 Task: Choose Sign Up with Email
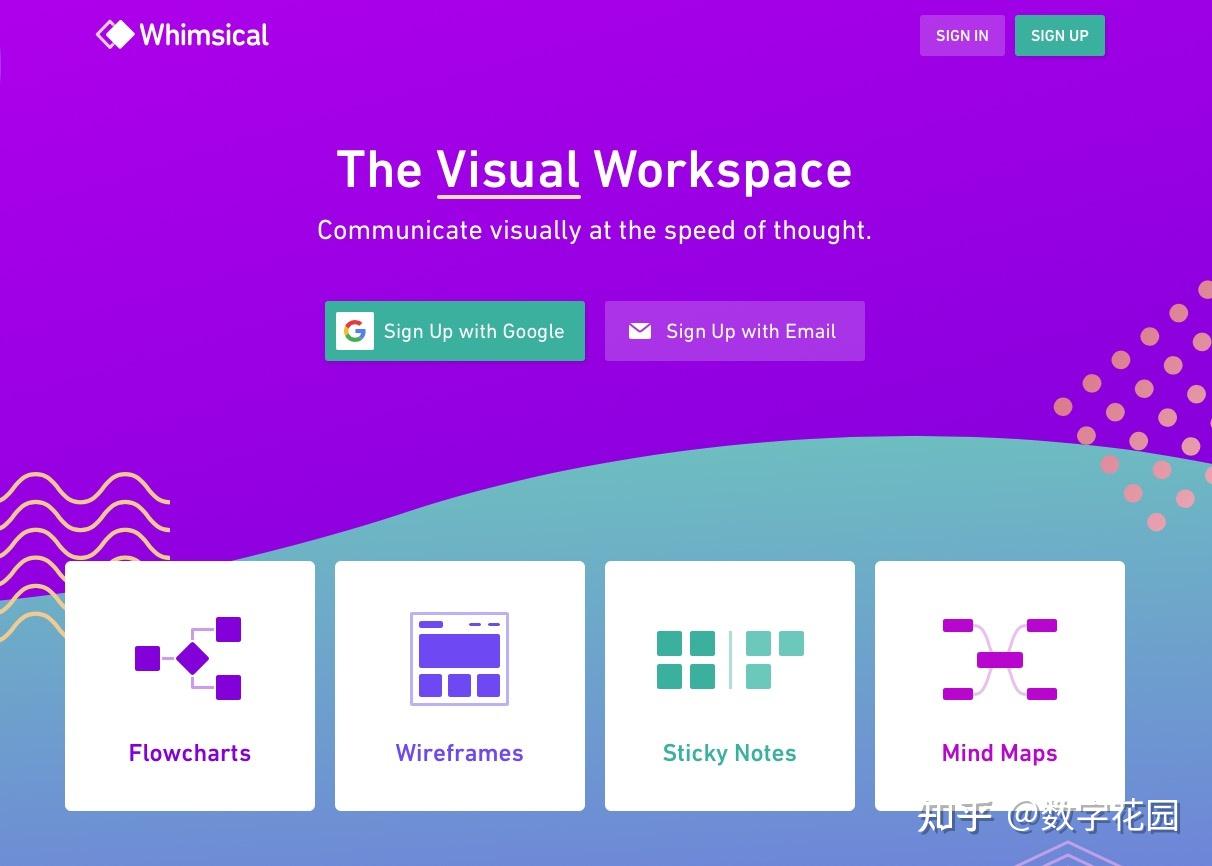[x=735, y=331]
